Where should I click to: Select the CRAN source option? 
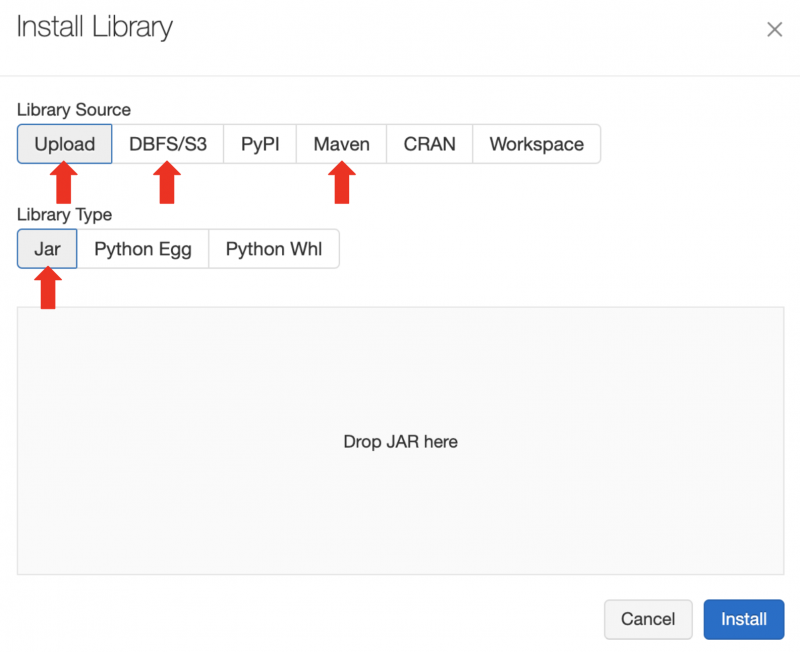click(430, 144)
